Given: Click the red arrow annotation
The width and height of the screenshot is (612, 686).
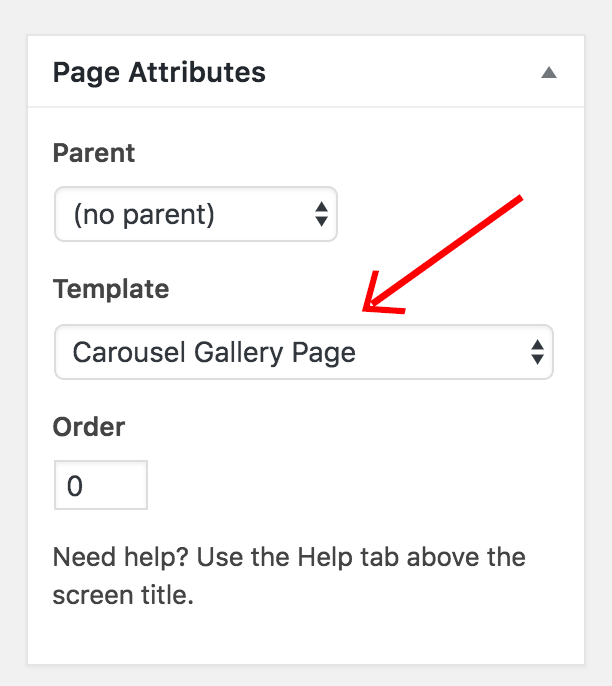Looking at the screenshot, I should click(x=442, y=254).
